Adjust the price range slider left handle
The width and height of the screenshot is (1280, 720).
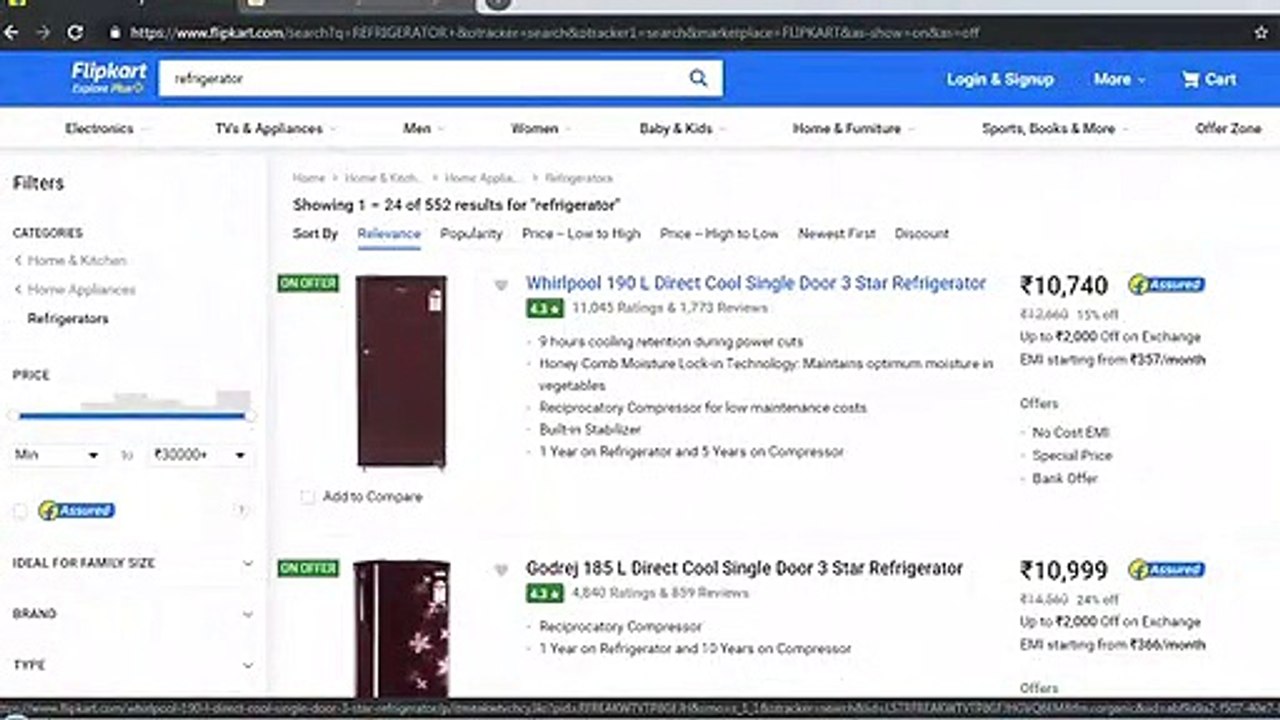pos(14,415)
